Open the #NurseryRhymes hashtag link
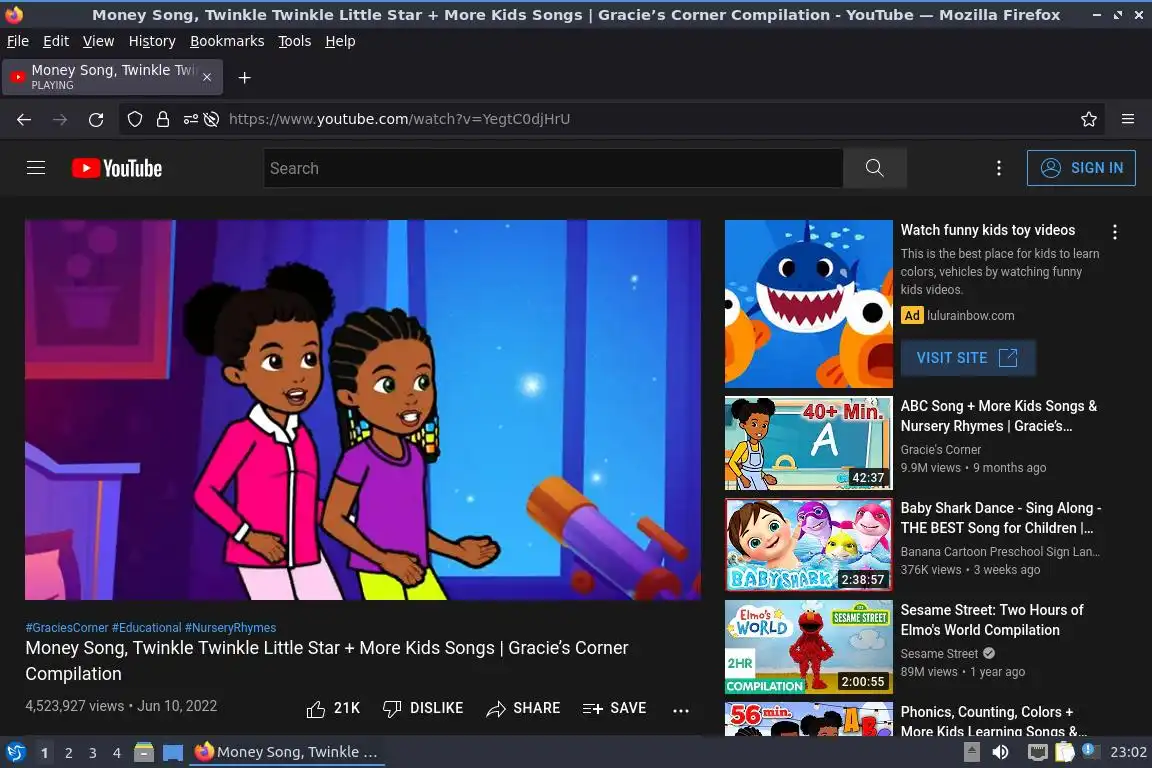The width and height of the screenshot is (1152, 768). [231, 628]
